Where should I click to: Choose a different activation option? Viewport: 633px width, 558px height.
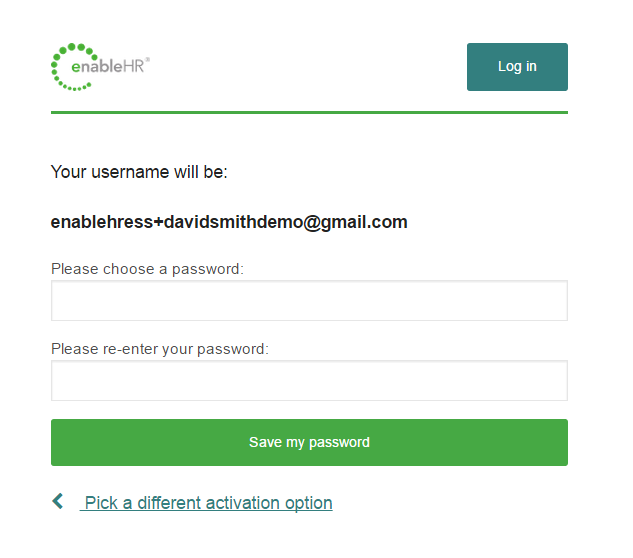[209, 503]
